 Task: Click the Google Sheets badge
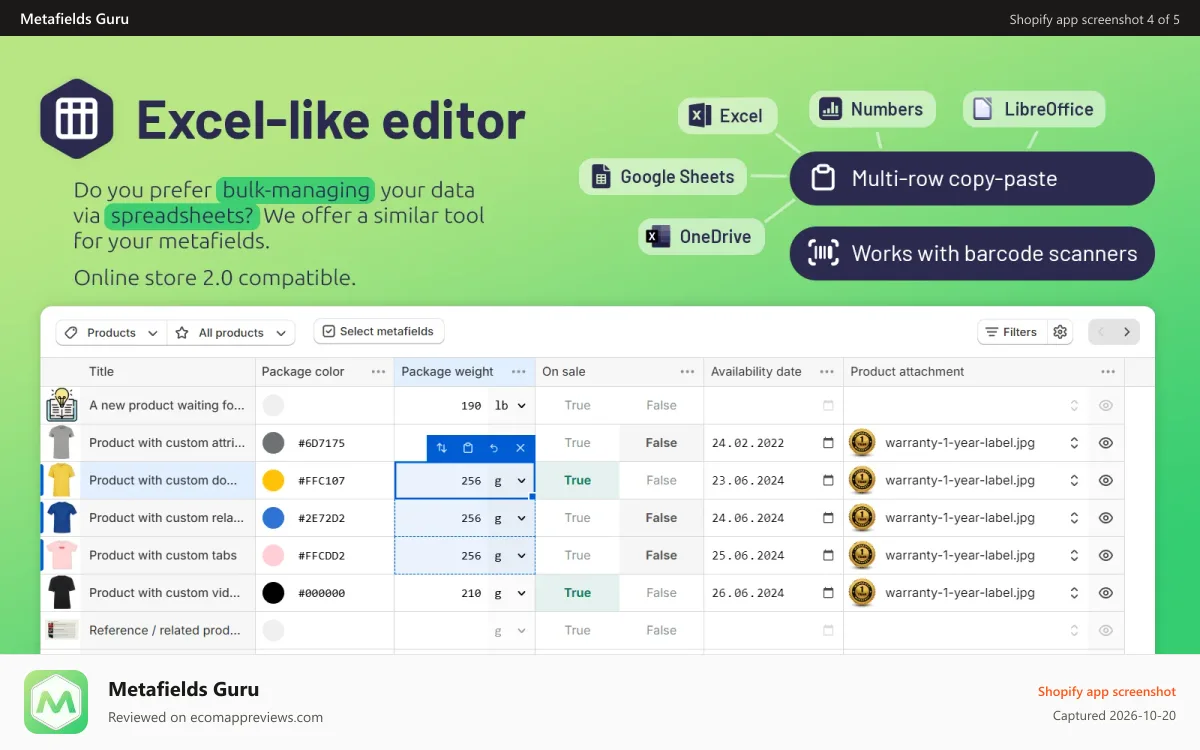[663, 177]
